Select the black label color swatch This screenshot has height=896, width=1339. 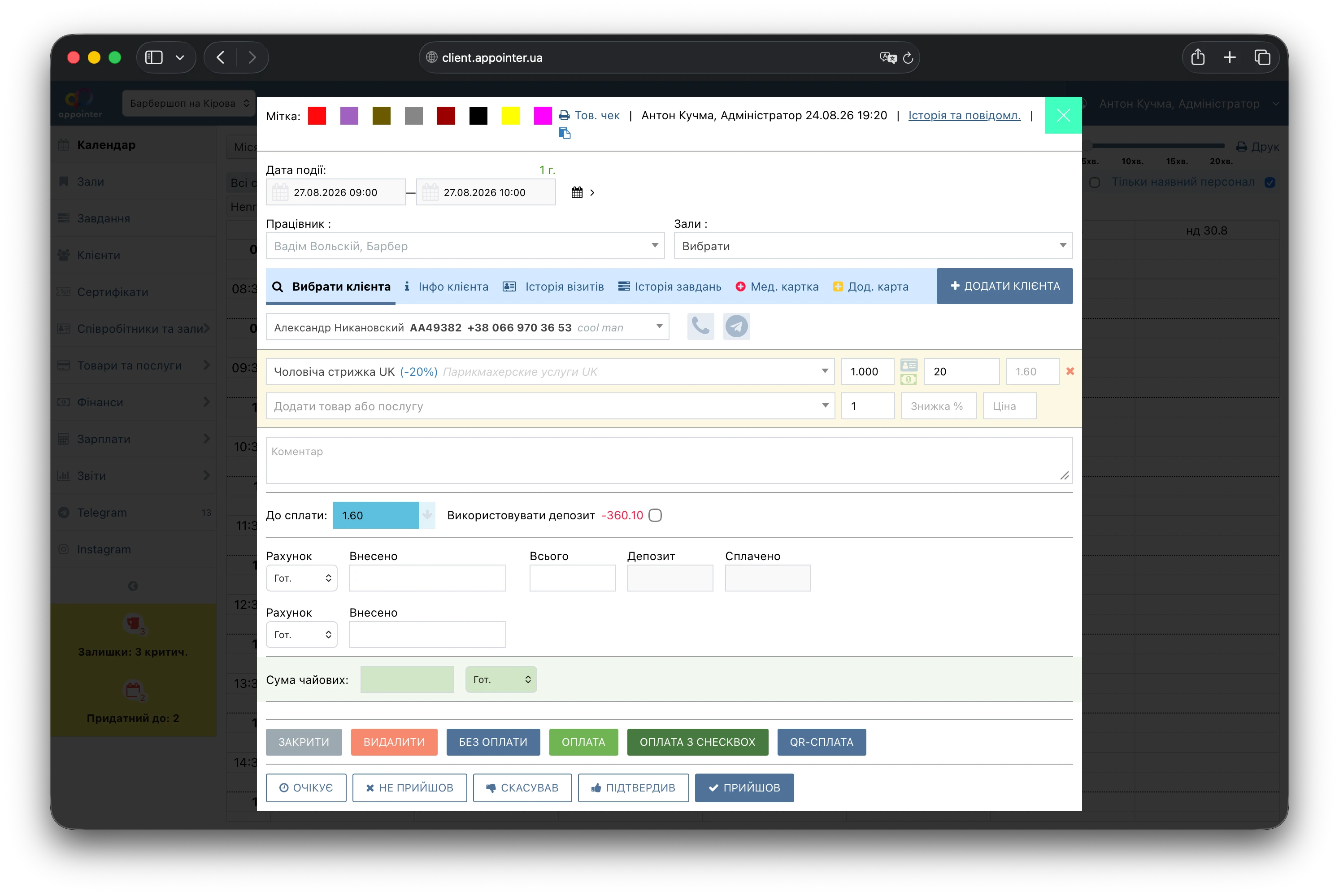(x=478, y=115)
